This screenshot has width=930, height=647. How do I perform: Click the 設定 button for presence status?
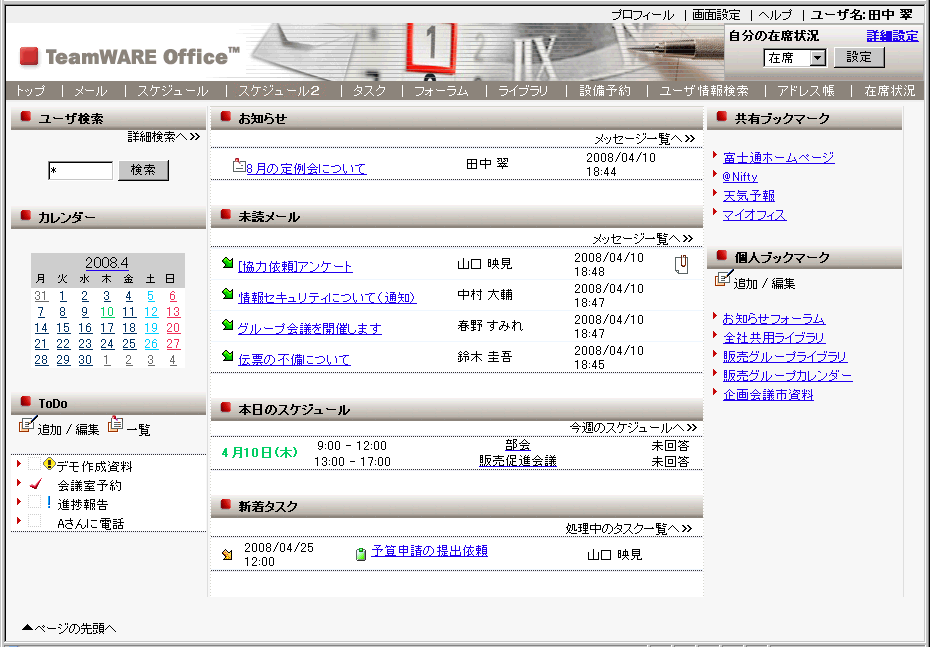[859, 58]
